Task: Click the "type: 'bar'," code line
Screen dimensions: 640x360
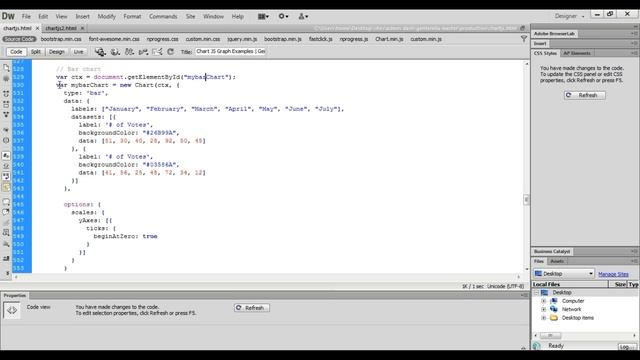Action: [x=86, y=93]
